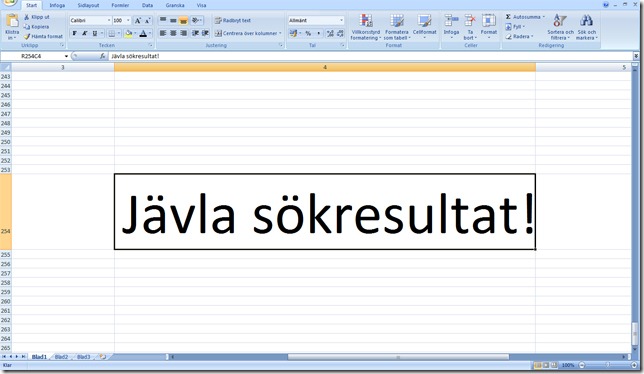
Task: Open the Fyll fill dropdown
Action: pos(524,27)
